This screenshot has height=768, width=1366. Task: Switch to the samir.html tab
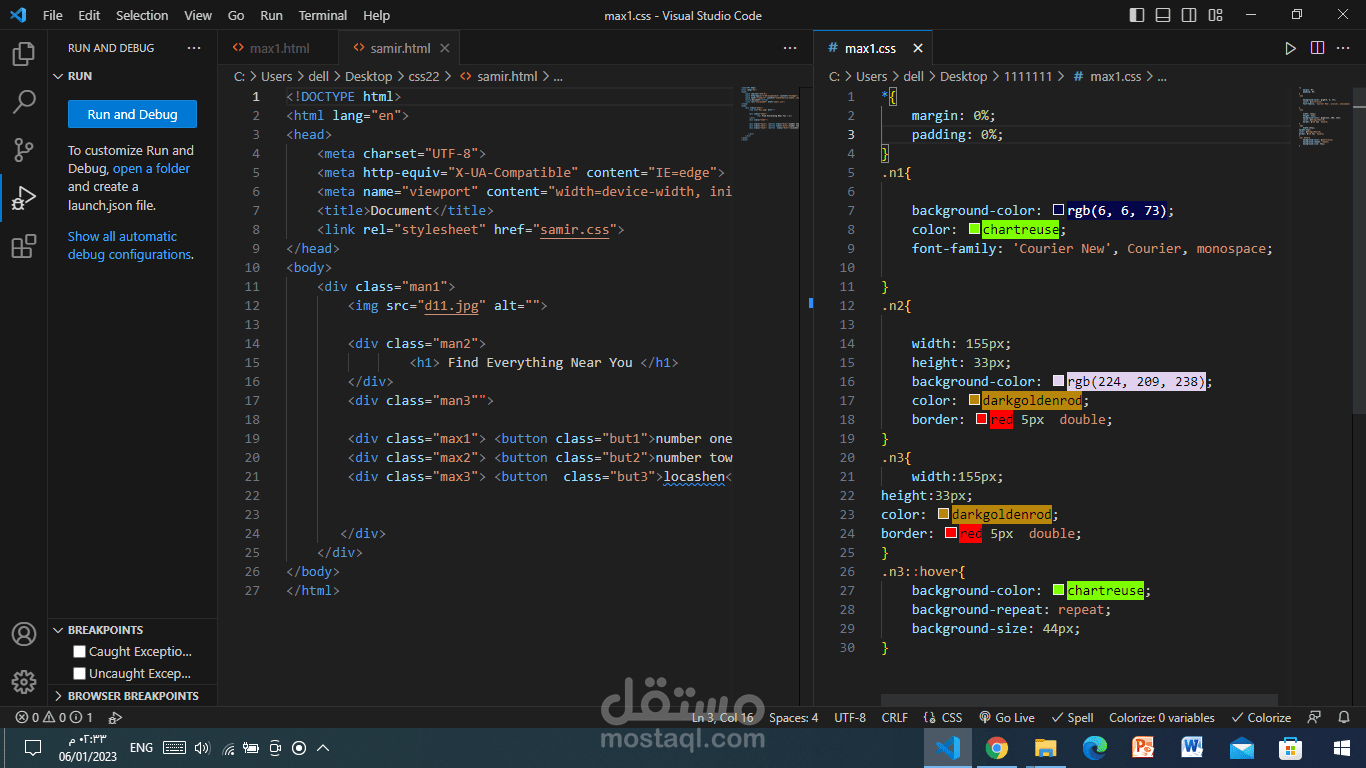(400, 48)
